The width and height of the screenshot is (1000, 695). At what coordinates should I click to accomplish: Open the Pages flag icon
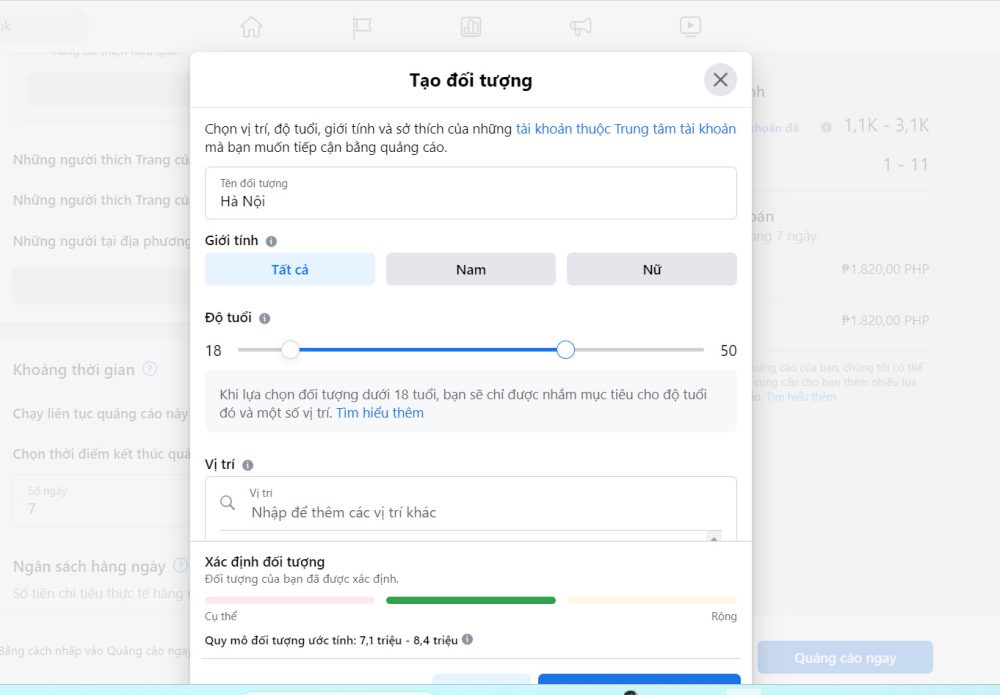362,27
